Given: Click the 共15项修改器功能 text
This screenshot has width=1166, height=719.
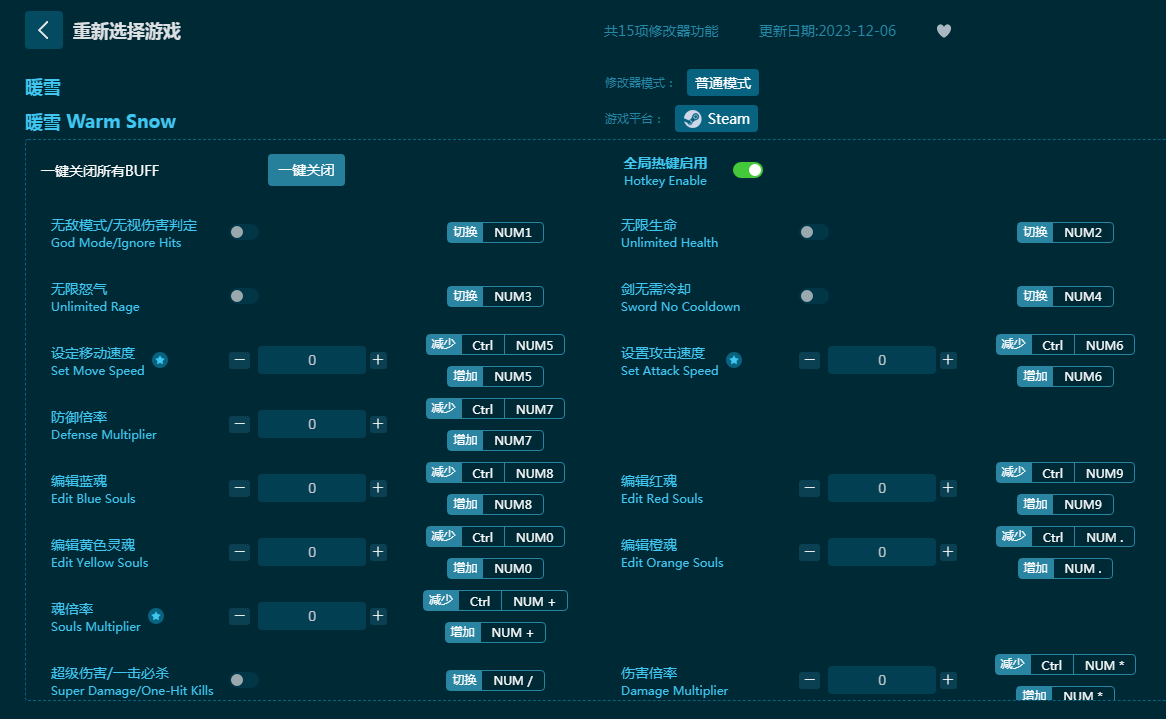Looking at the screenshot, I should (661, 30).
